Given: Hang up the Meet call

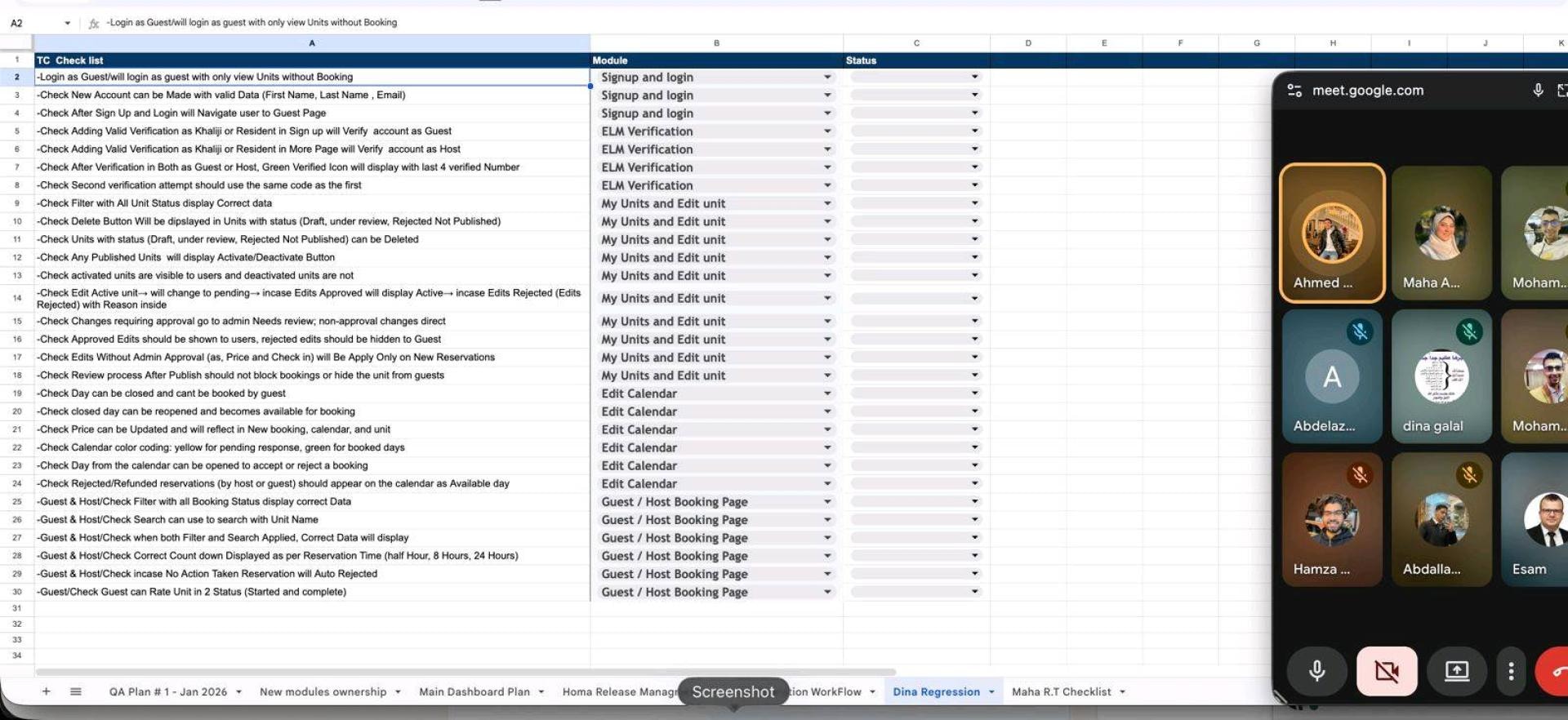Looking at the screenshot, I should point(1553,671).
